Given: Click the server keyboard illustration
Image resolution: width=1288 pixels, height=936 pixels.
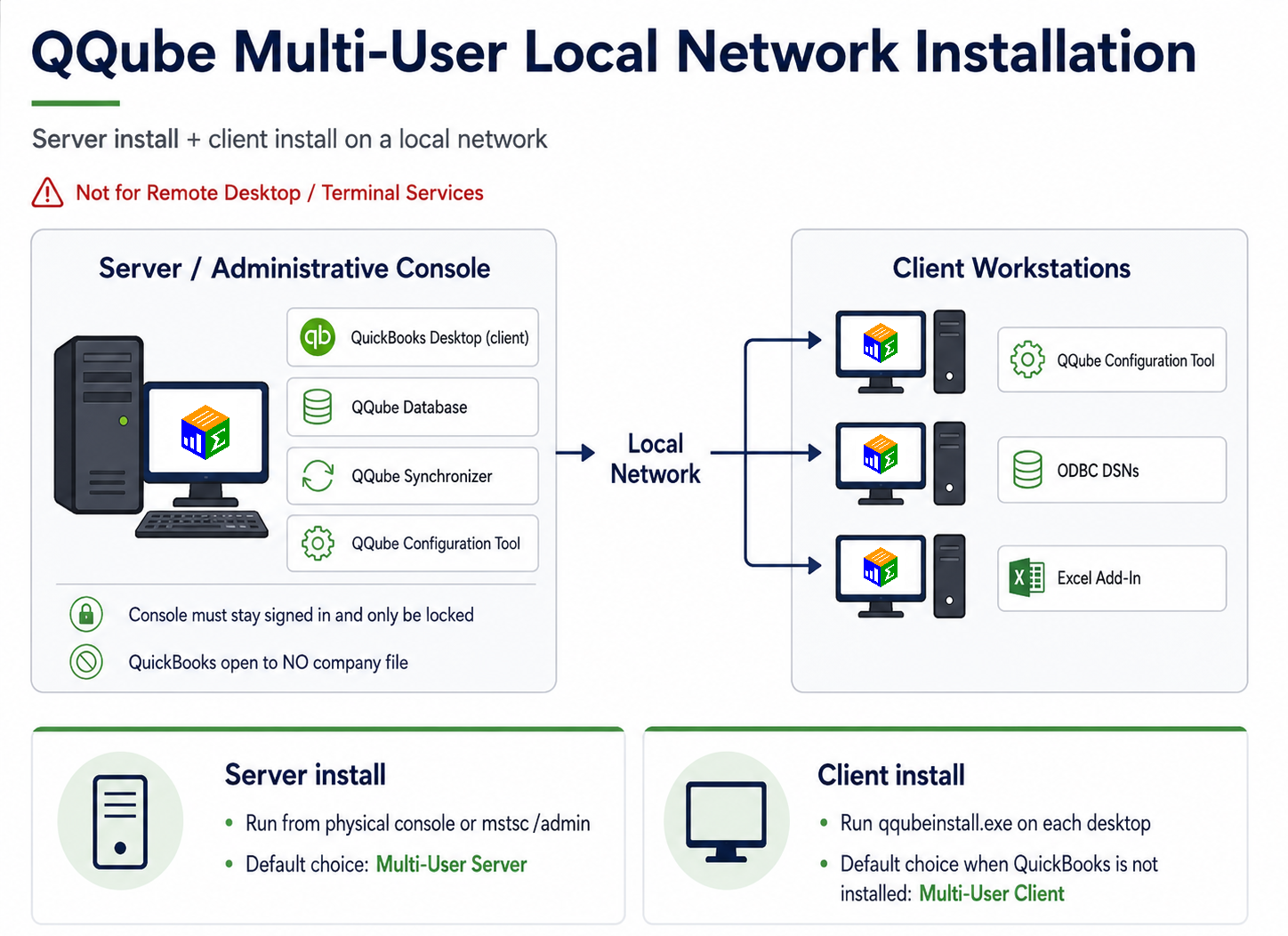Looking at the screenshot, I should pyautogui.click(x=202, y=524).
